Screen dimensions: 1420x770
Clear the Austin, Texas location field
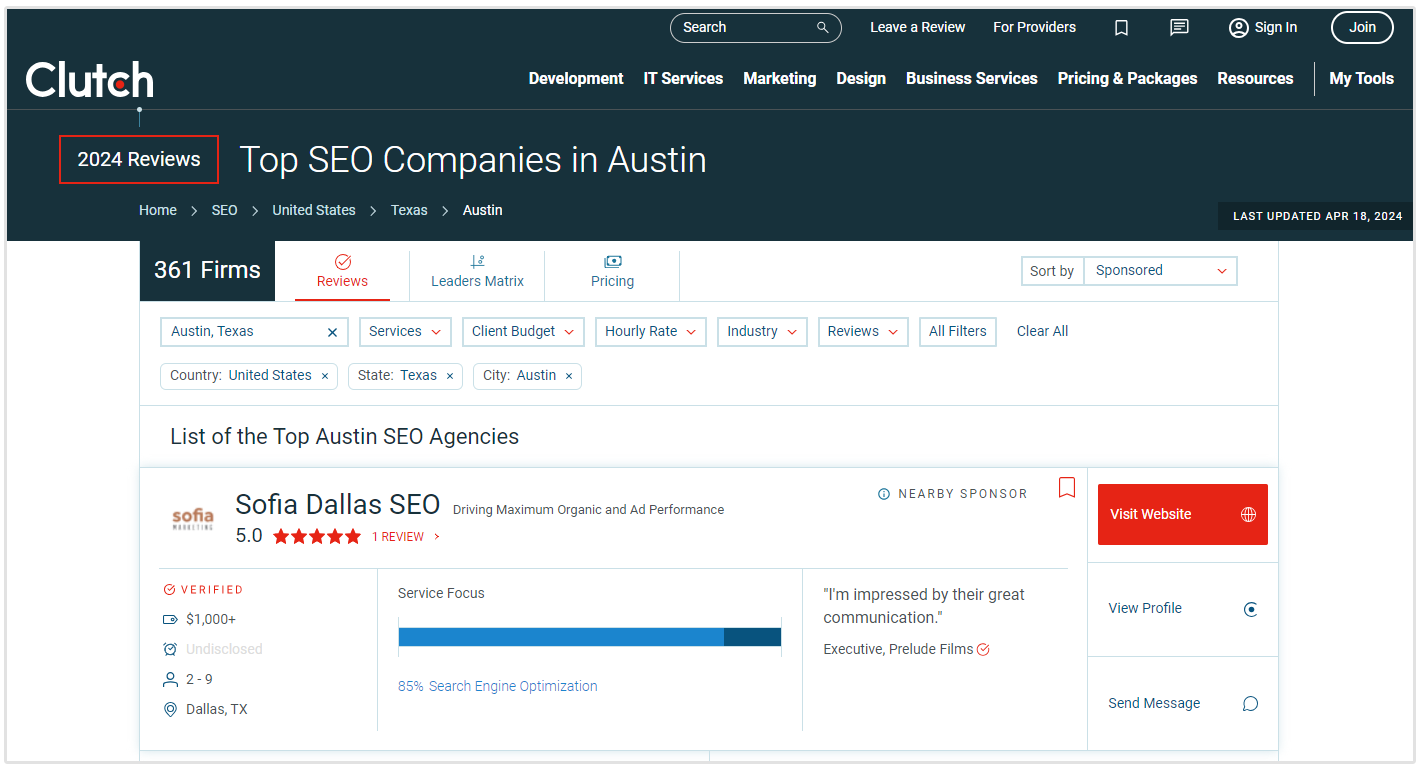pos(333,332)
